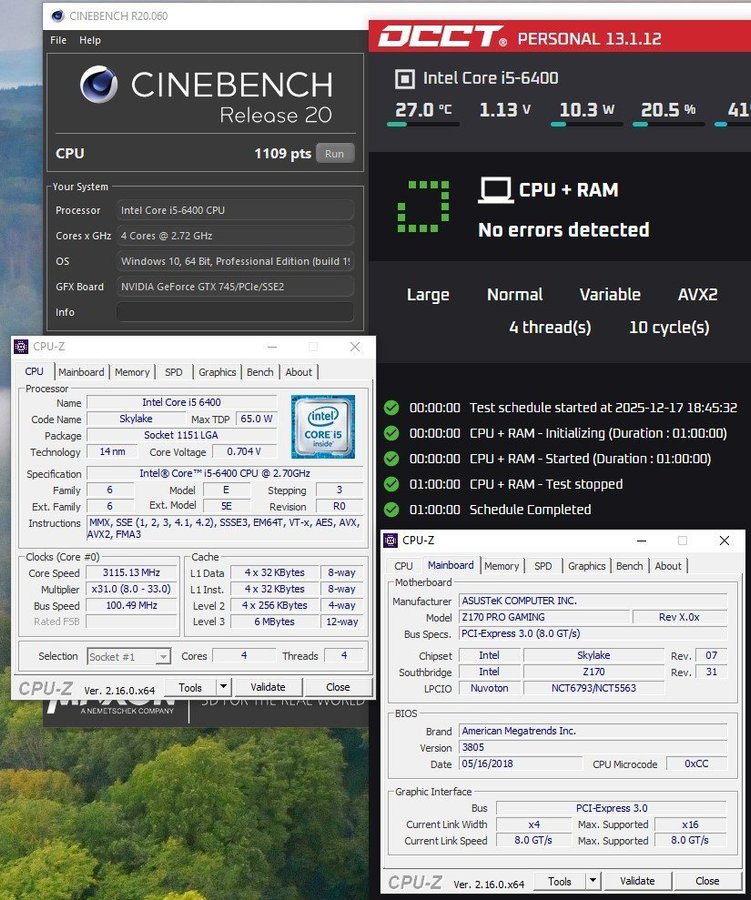Click the CPU chip icon beside Intel Core i5-6400
Viewport: 751px width, 900px height.
coord(405,78)
